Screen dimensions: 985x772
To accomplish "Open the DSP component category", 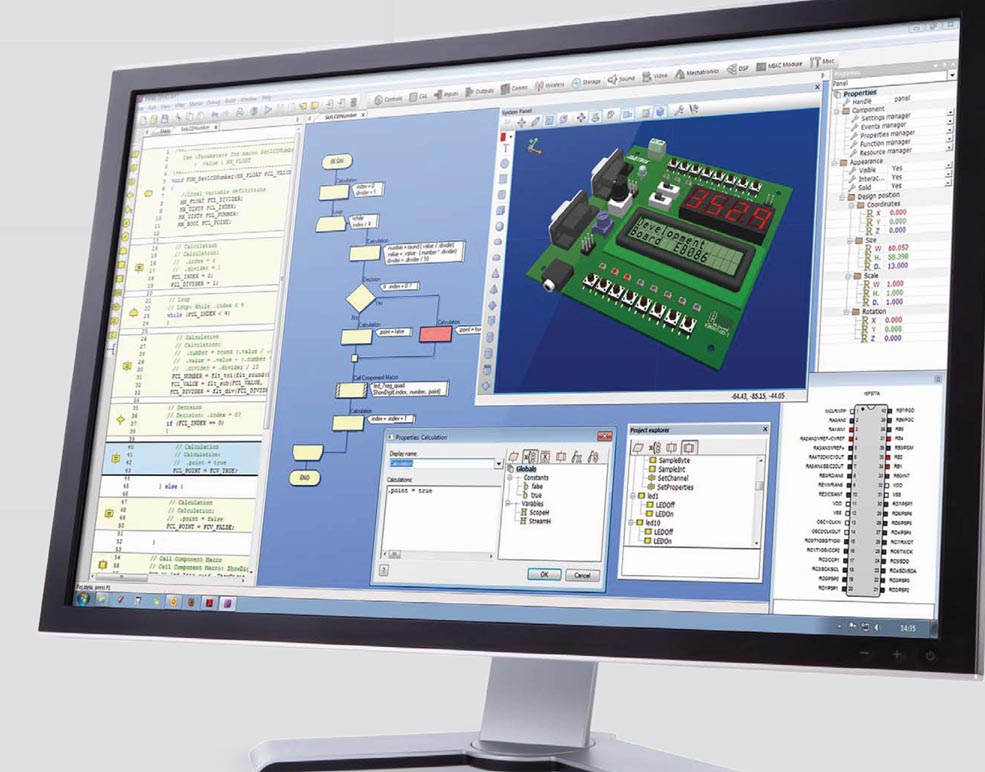I will [738, 68].
